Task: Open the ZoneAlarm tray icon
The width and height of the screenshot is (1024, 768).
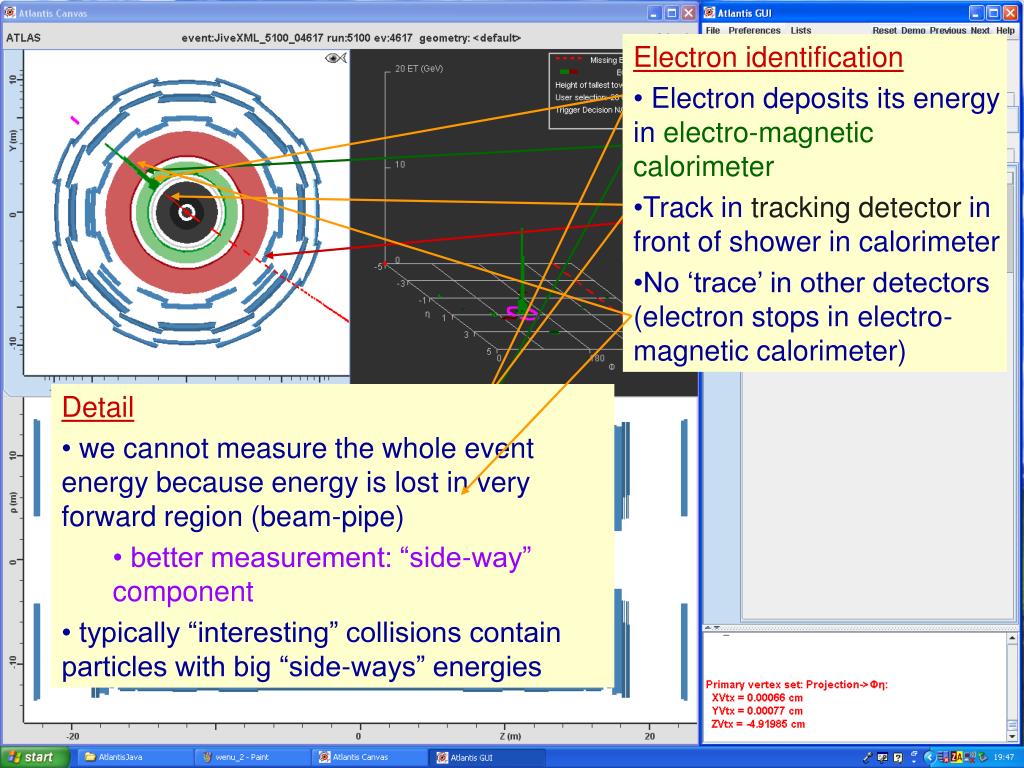Action: pyautogui.click(x=957, y=757)
